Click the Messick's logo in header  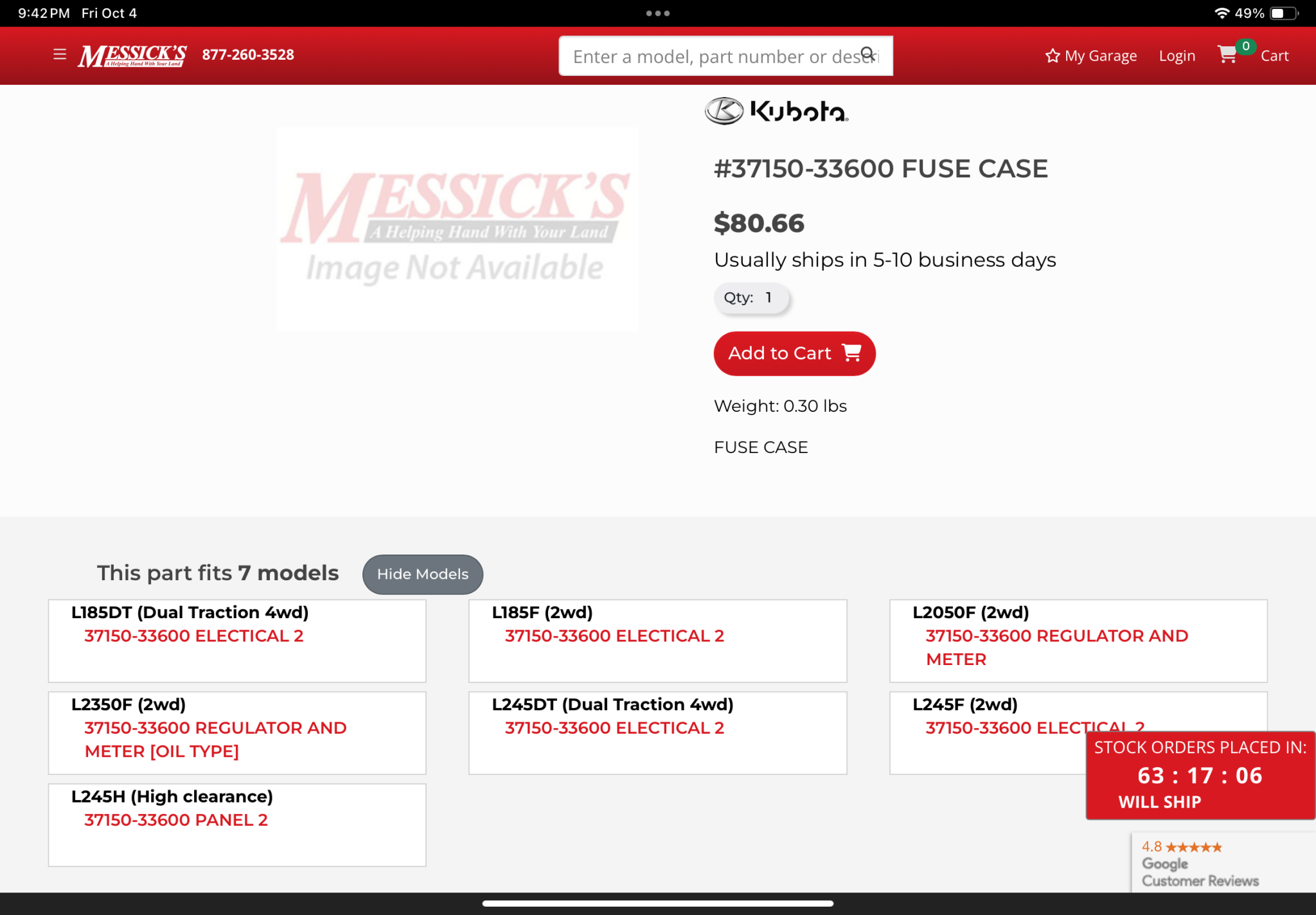click(132, 55)
